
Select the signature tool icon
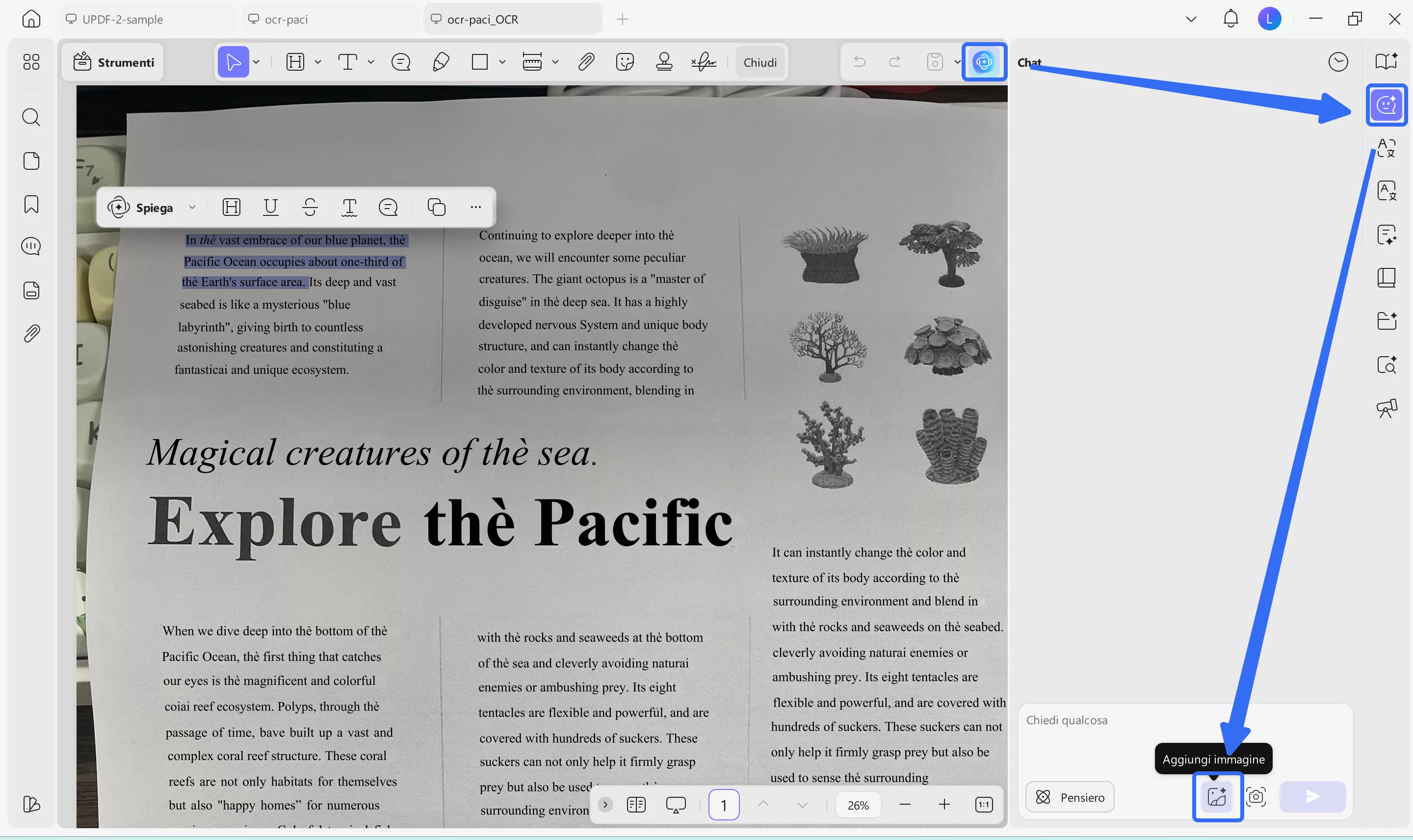pyautogui.click(x=704, y=62)
